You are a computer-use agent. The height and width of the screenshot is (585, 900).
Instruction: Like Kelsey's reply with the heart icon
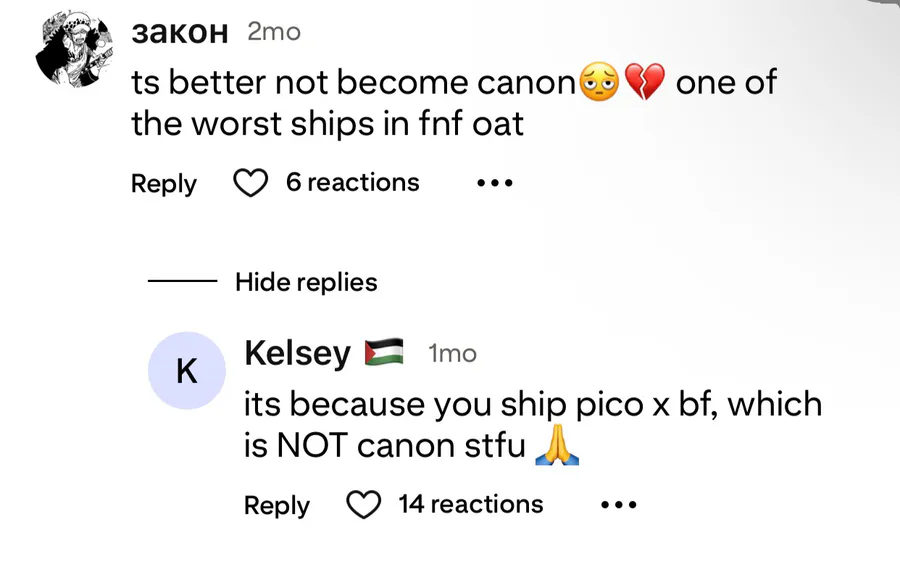click(x=363, y=505)
